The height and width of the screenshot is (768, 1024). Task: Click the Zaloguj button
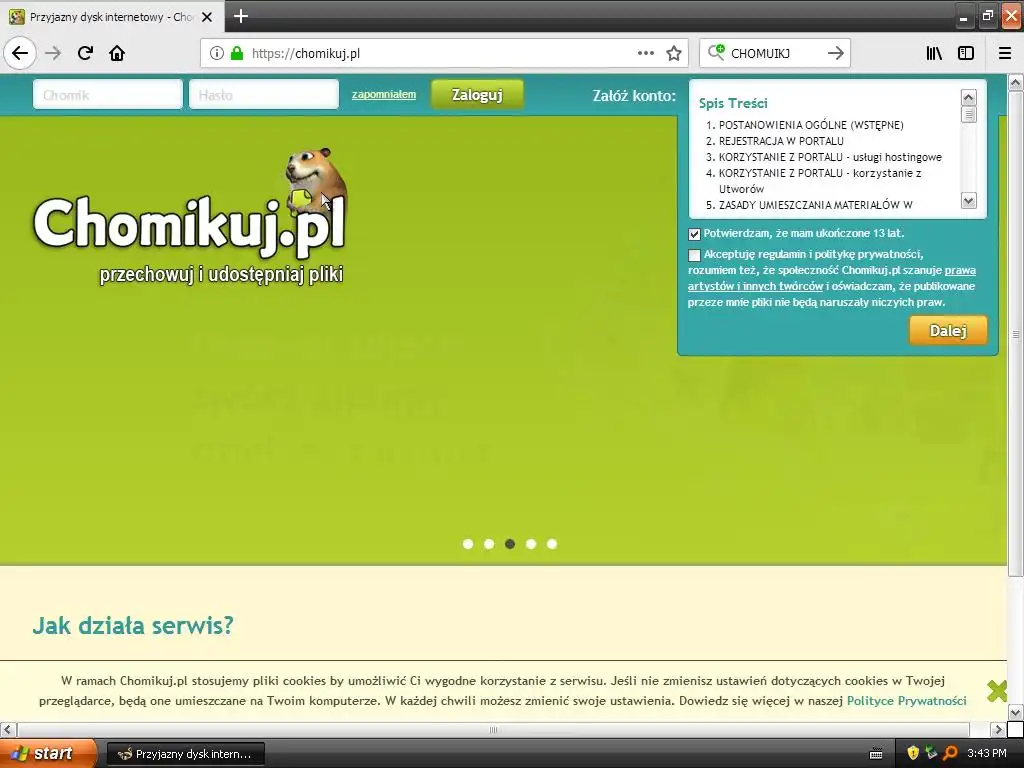click(x=477, y=95)
